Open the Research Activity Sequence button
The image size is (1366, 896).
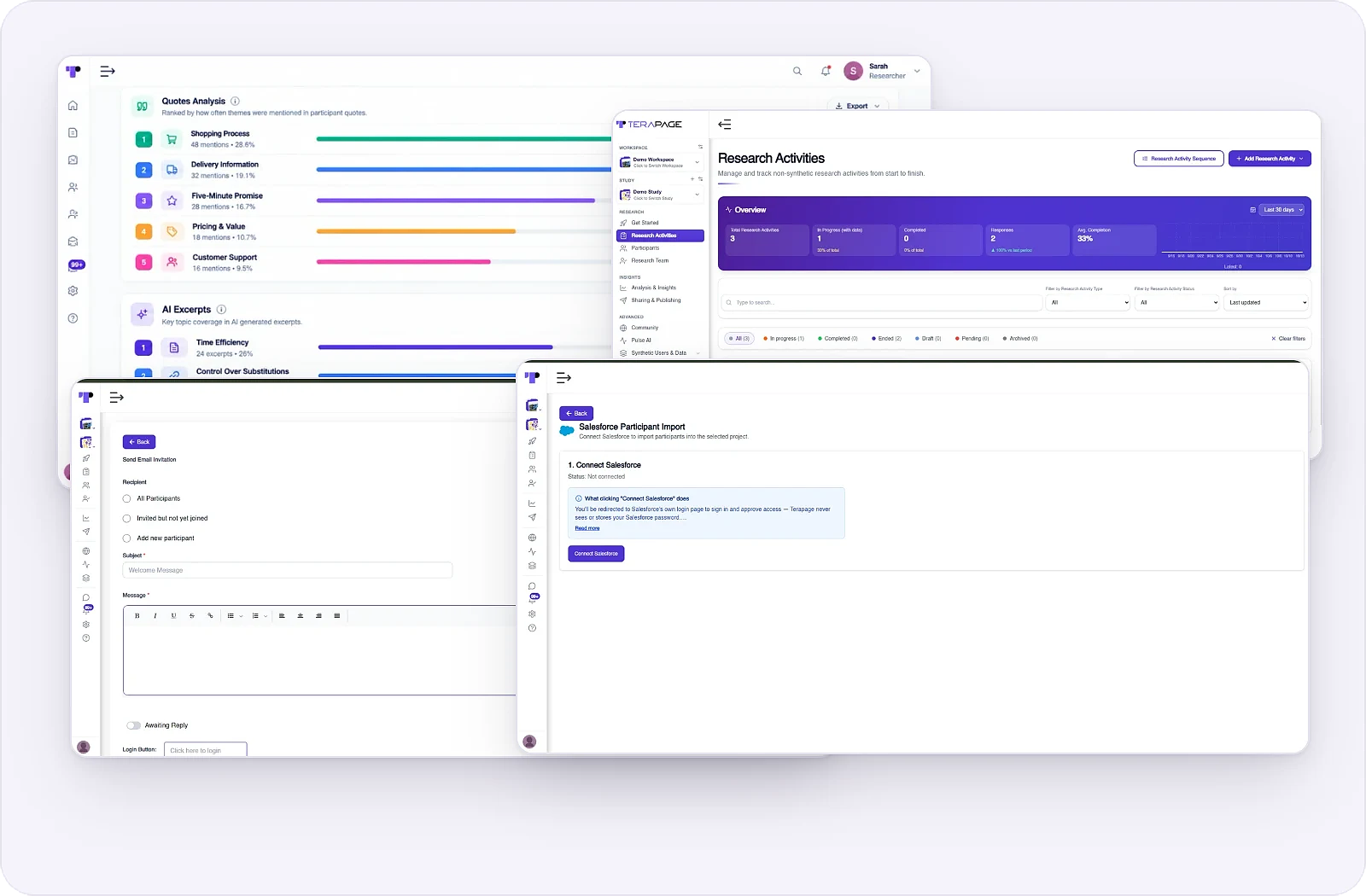pos(1179,159)
